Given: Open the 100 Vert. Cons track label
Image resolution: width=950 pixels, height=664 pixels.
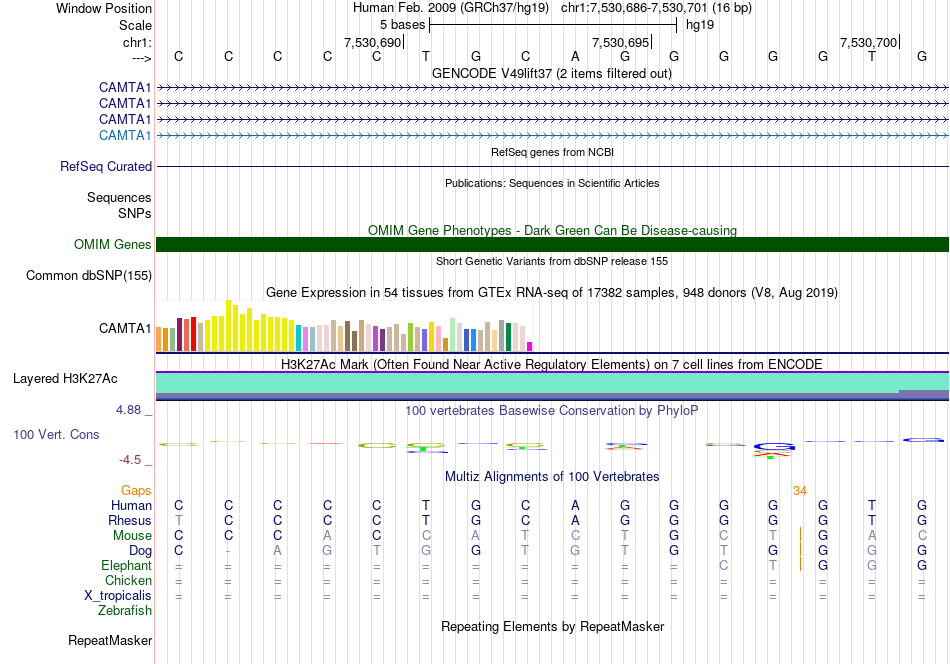Looking at the screenshot, I should pyautogui.click(x=56, y=434).
